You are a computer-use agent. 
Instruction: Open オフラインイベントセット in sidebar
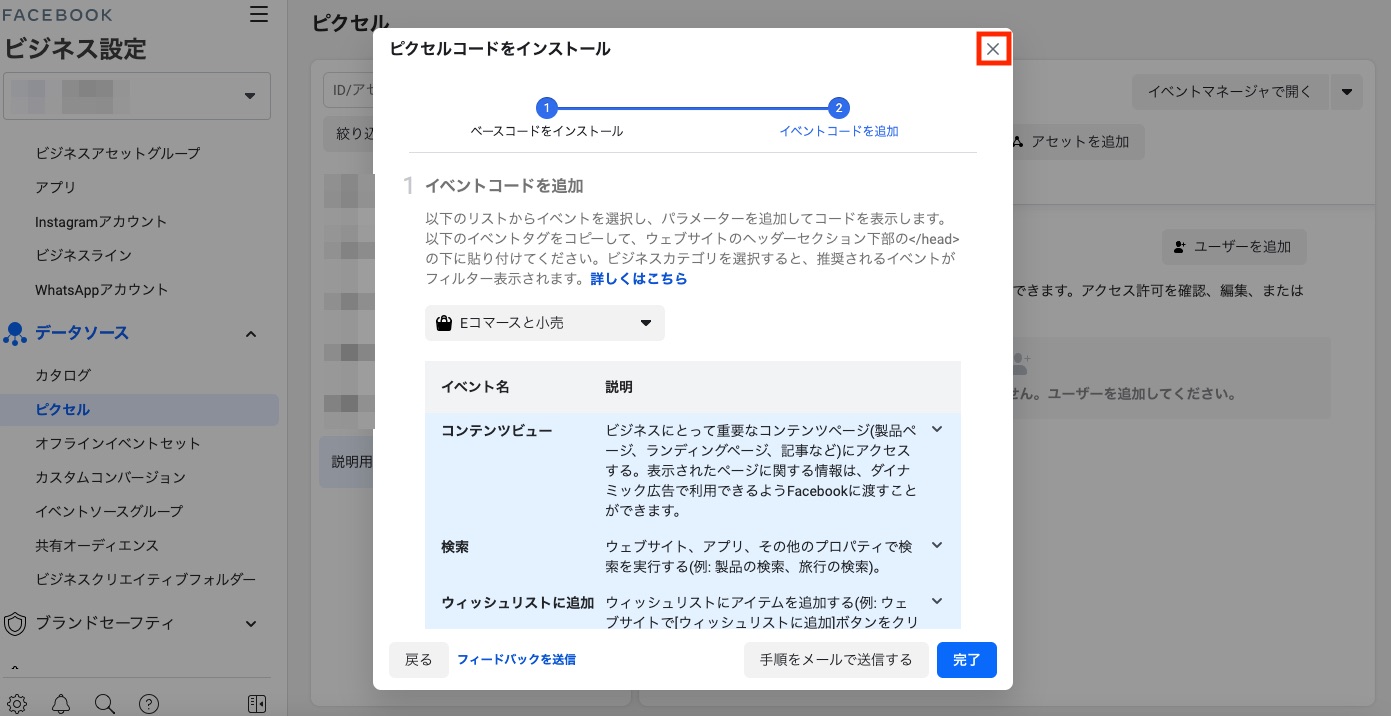(118, 443)
